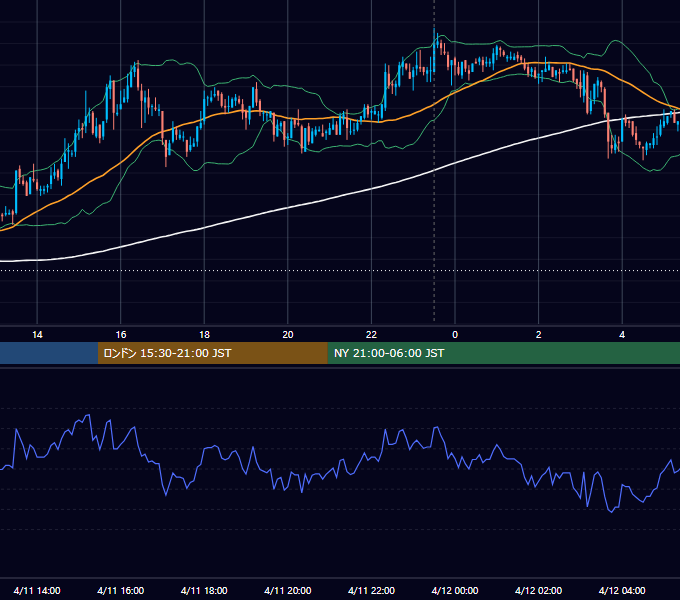Click the 16 hour axis label
The width and height of the screenshot is (680, 600).
click(121, 335)
